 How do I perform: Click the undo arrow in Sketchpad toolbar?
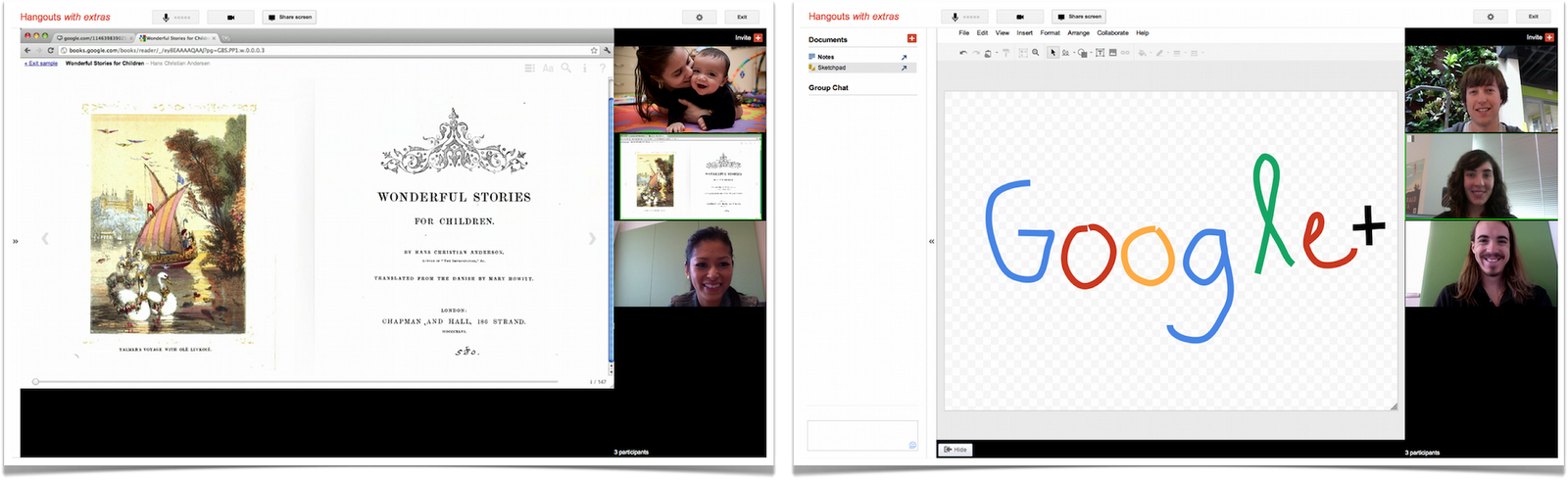coord(963,53)
